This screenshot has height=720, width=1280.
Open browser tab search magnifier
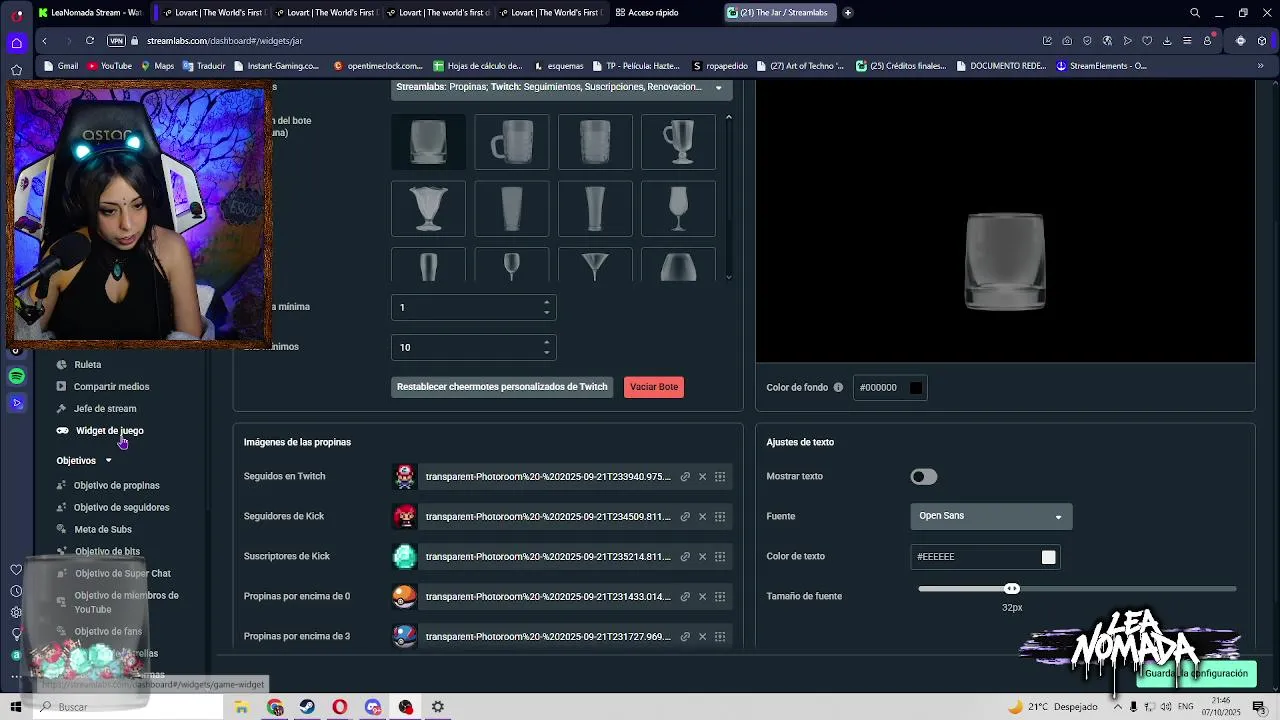(1195, 13)
